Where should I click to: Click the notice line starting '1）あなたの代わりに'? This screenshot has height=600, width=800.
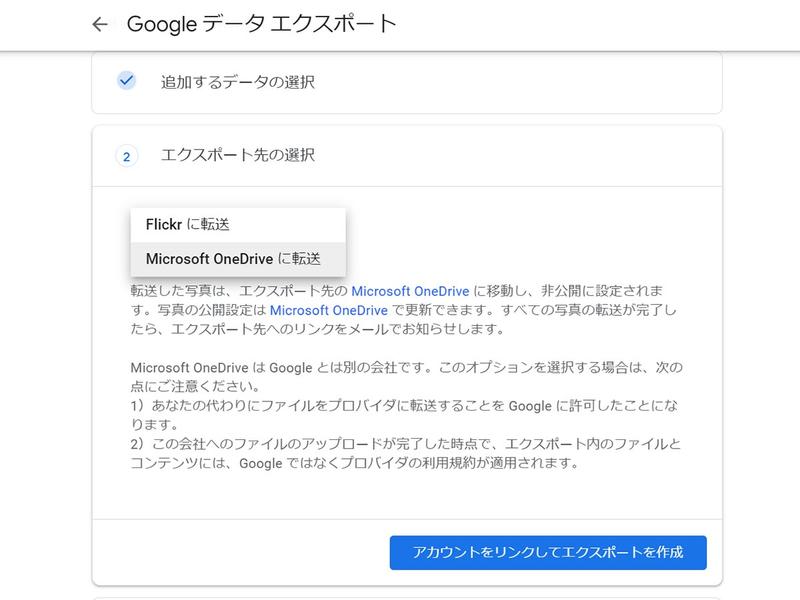[404, 415]
